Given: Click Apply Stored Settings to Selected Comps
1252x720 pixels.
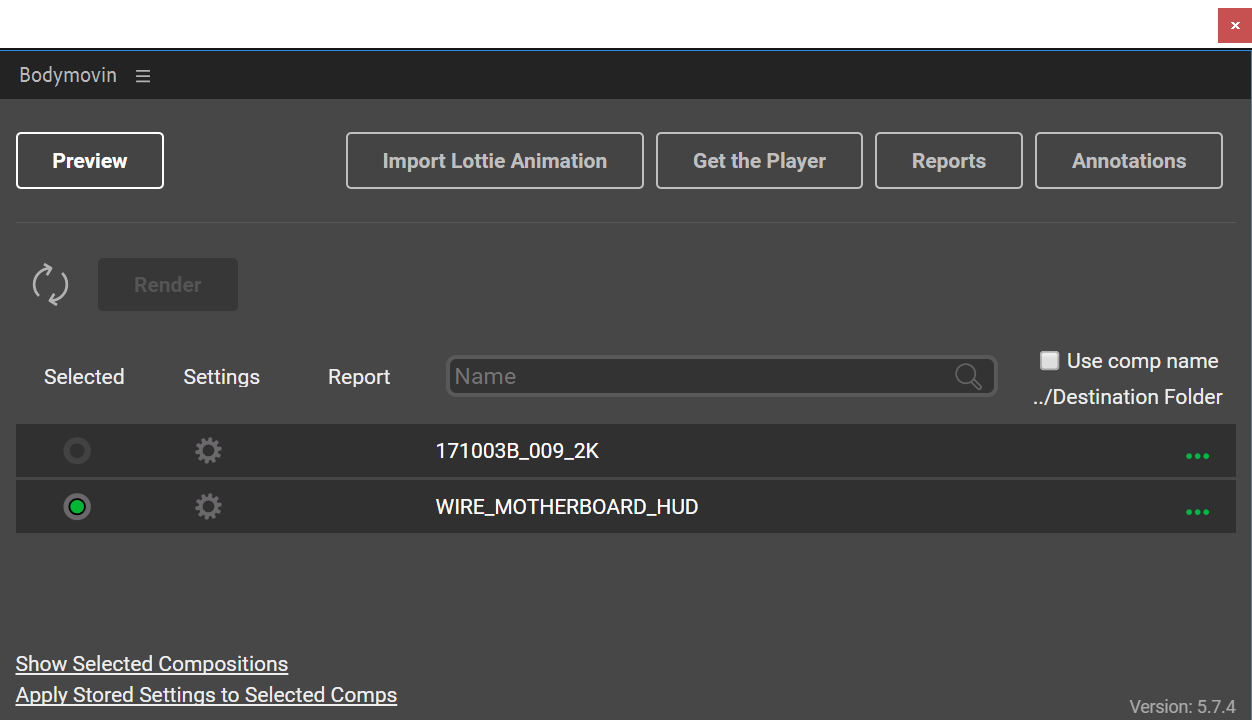Looking at the screenshot, I should pyautogui.click(x=206, y=695).
